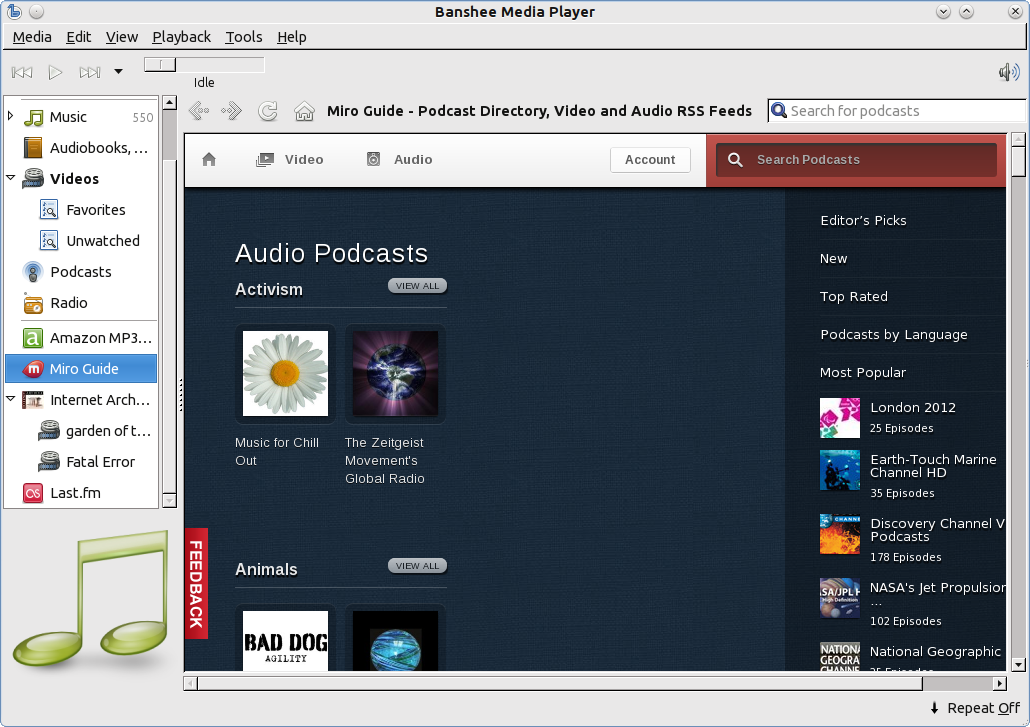This screenshot has height=727, width=1030.
Task: Open the London 2012 podcast thumbnail
Action: (840, 418)
